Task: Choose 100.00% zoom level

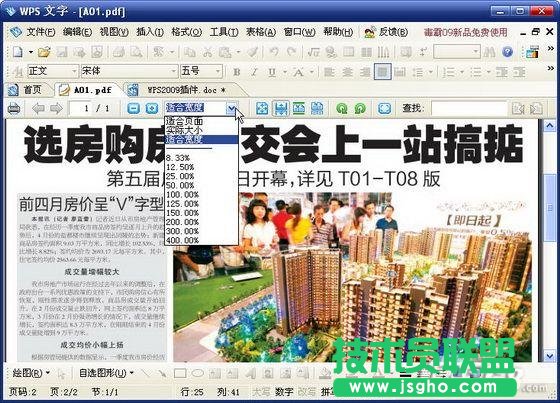Action: pos(202,195)
